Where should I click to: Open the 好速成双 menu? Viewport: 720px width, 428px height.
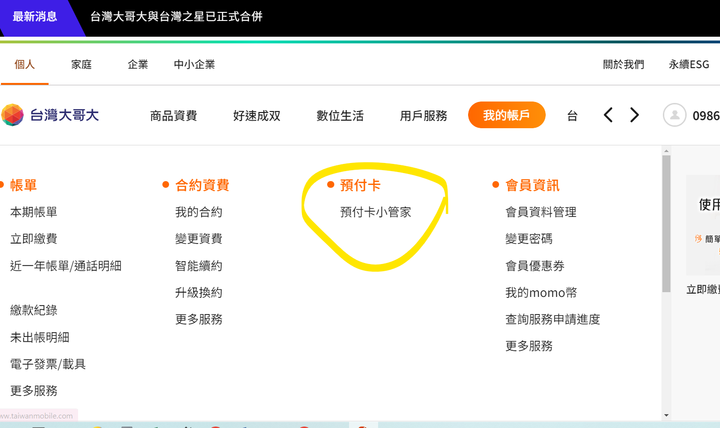257,115
